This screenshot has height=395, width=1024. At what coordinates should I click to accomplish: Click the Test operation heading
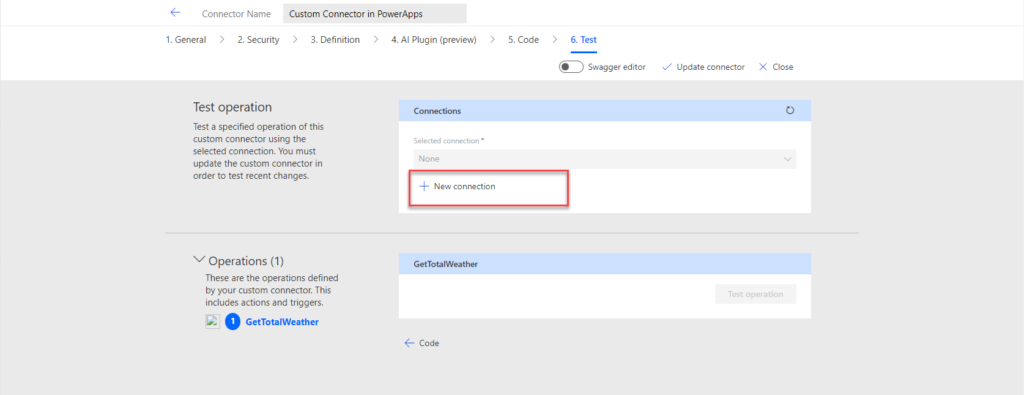pos(232,107)
